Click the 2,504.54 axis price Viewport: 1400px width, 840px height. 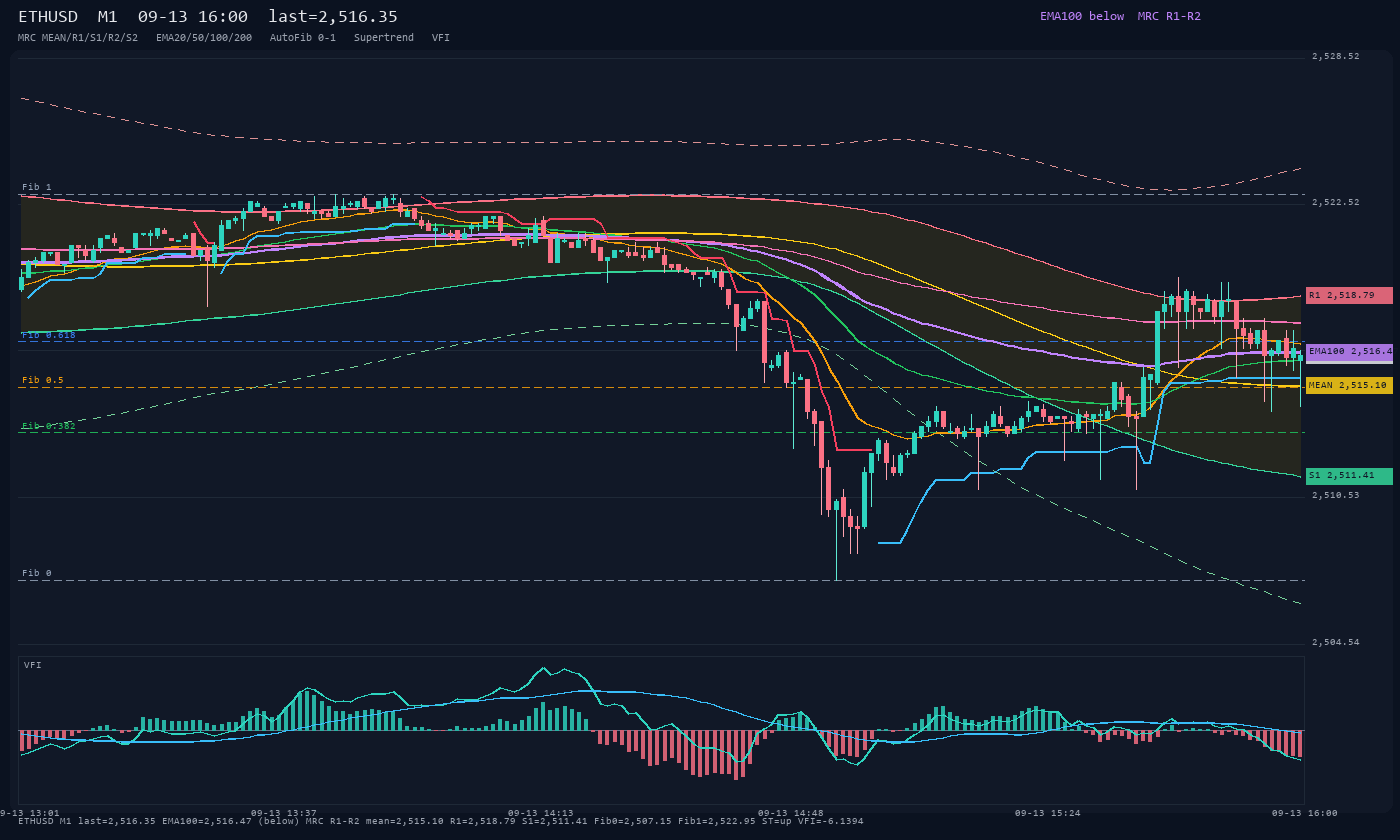point(1336,642)
